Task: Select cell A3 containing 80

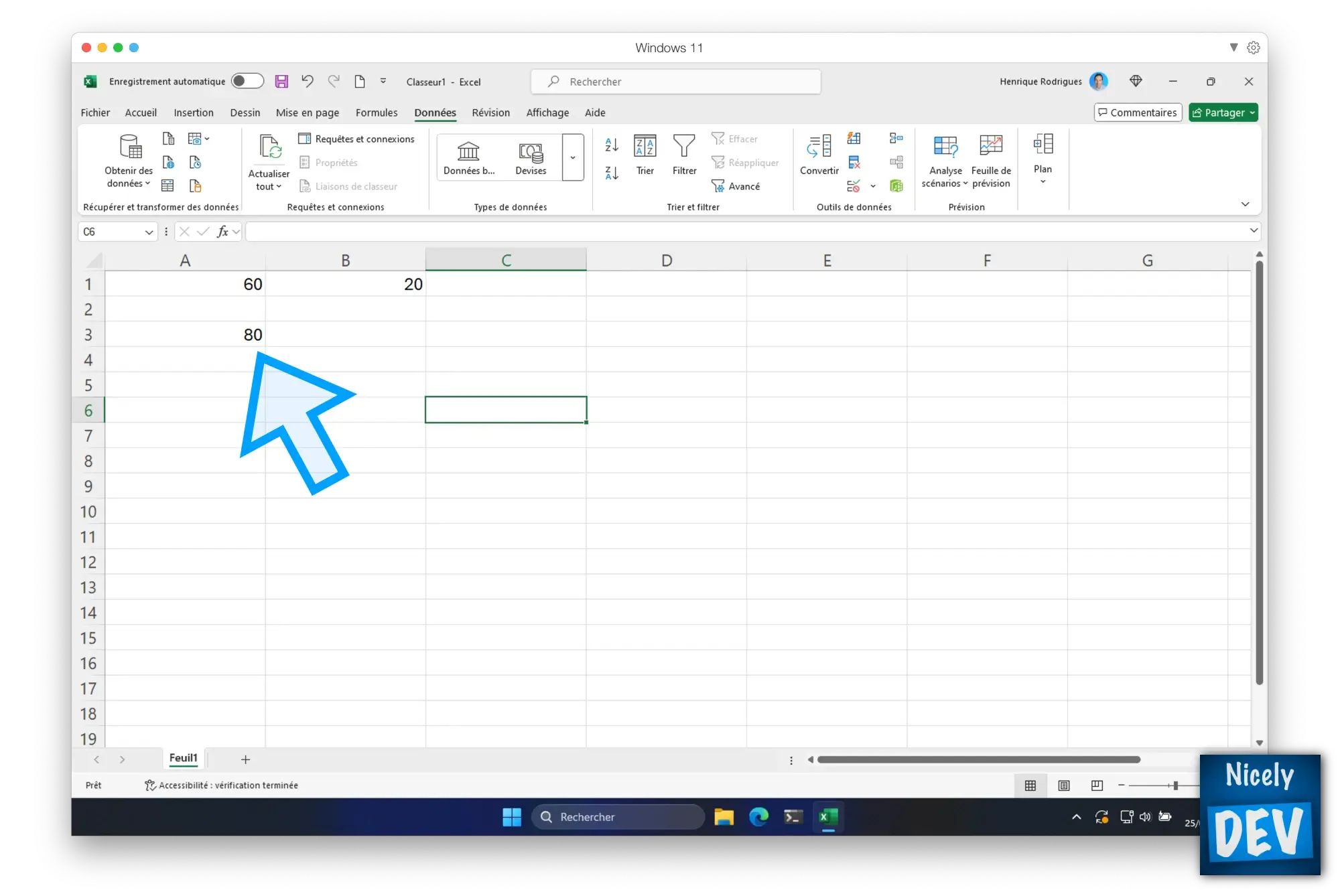Action: coord(185,334)
